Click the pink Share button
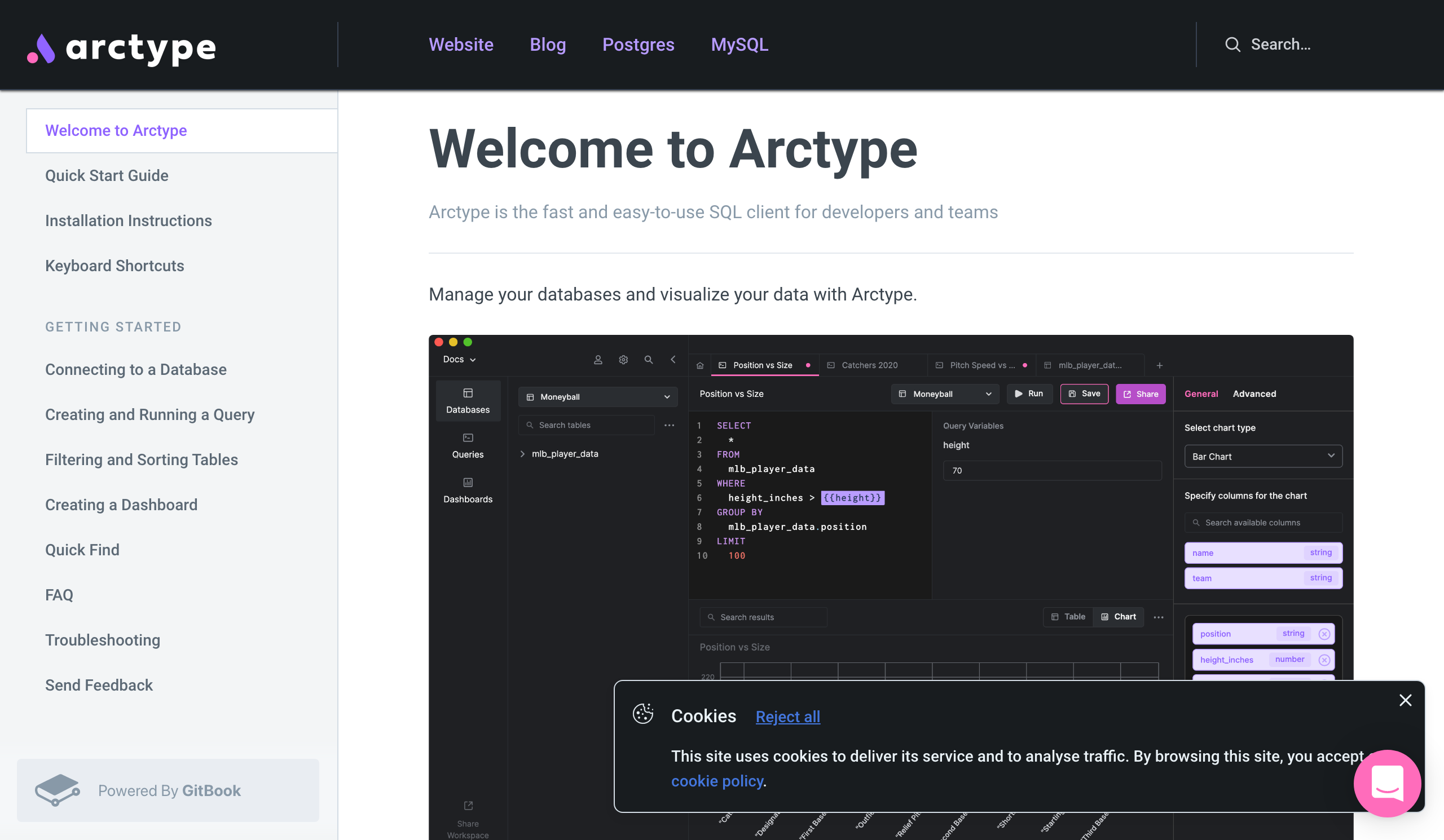The image size is (1444, 840). pos(1141,394)
